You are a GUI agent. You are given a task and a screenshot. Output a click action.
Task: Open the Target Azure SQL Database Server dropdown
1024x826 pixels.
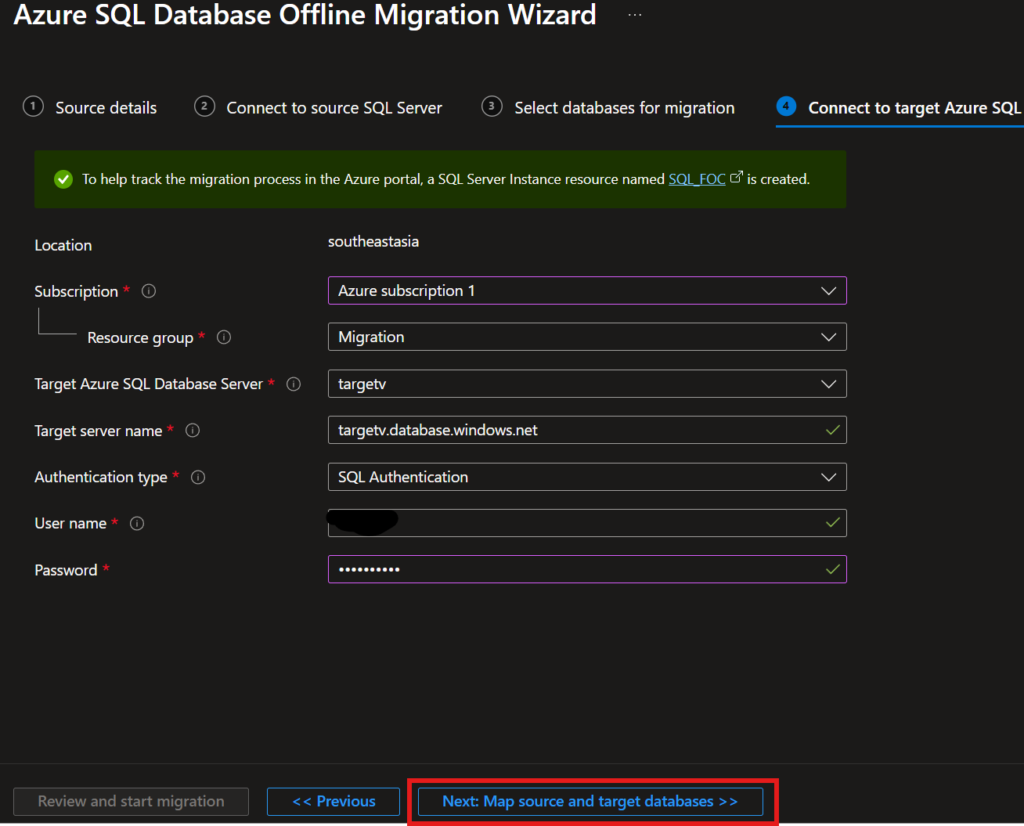[586, 384]
